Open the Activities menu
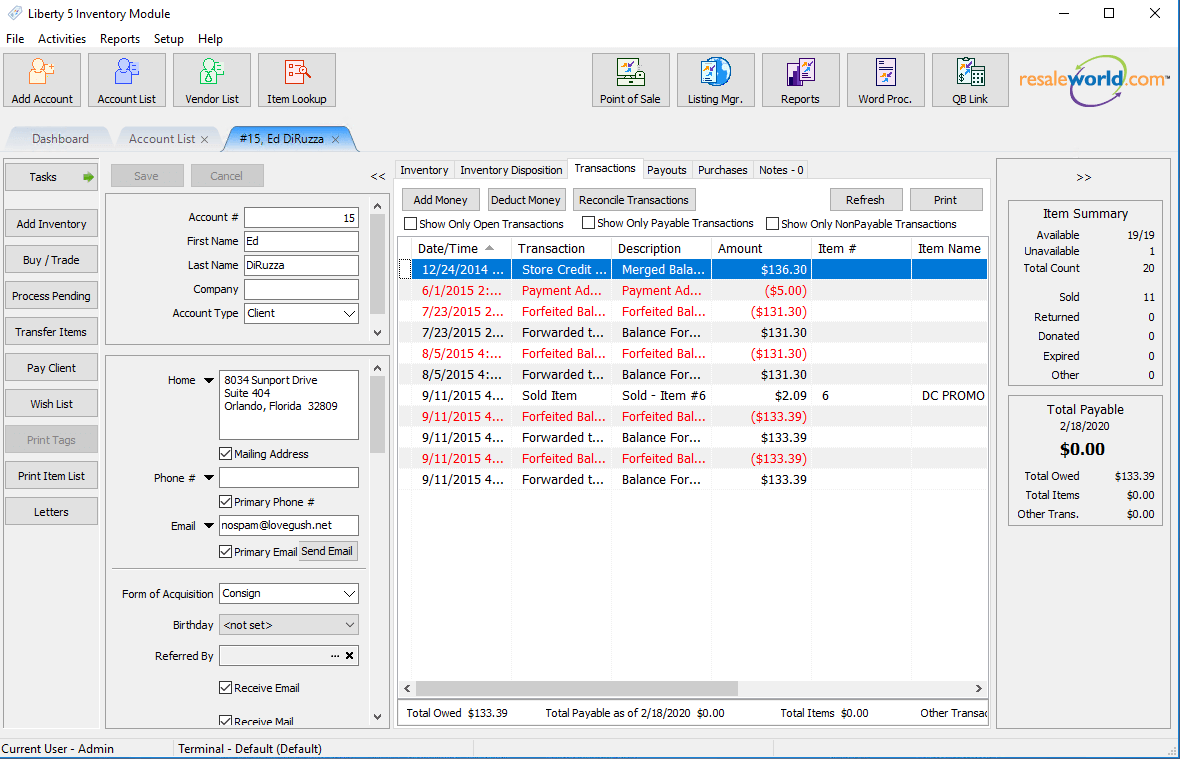1180x759 pixels. point(62,39)
